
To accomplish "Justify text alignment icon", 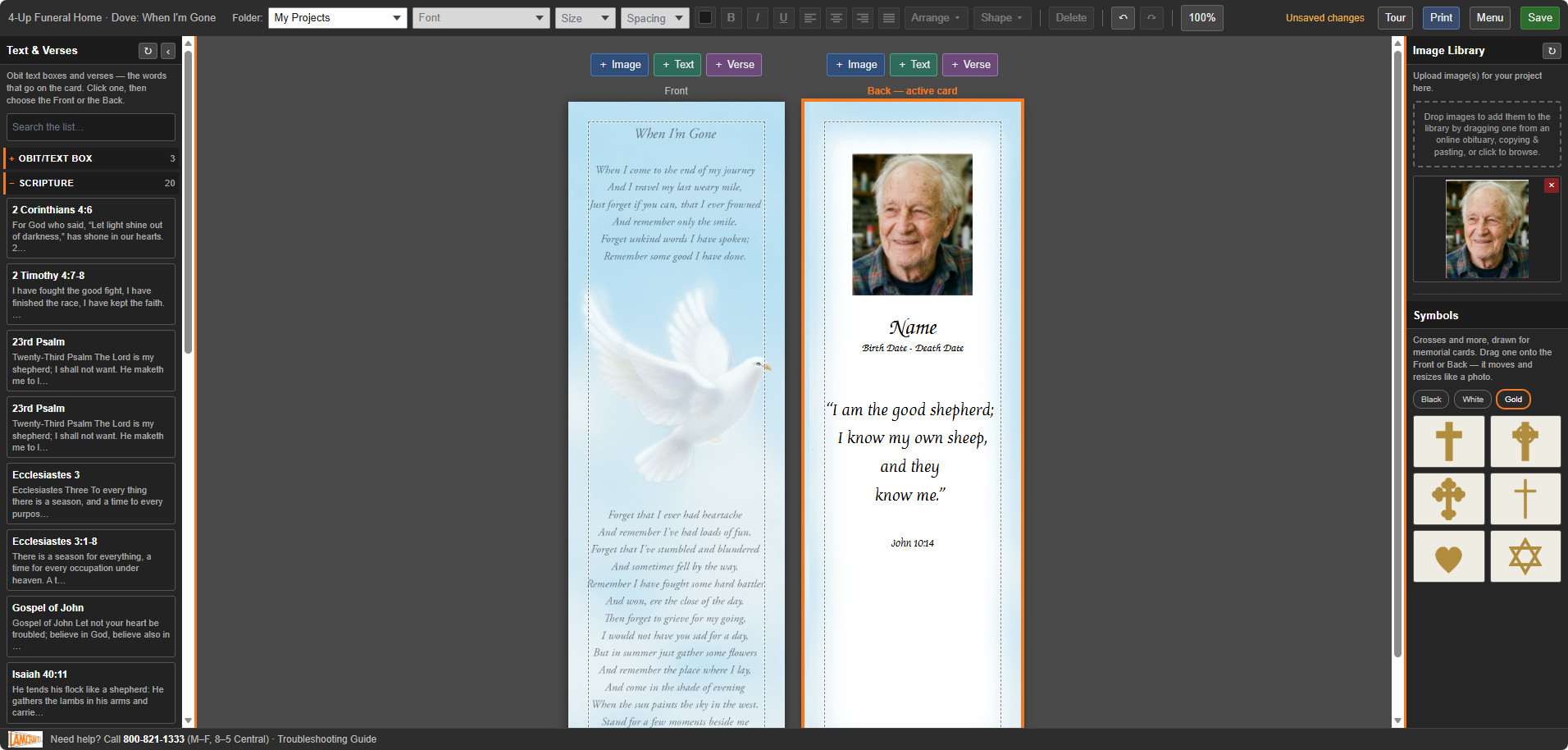I will coord(888,17).
